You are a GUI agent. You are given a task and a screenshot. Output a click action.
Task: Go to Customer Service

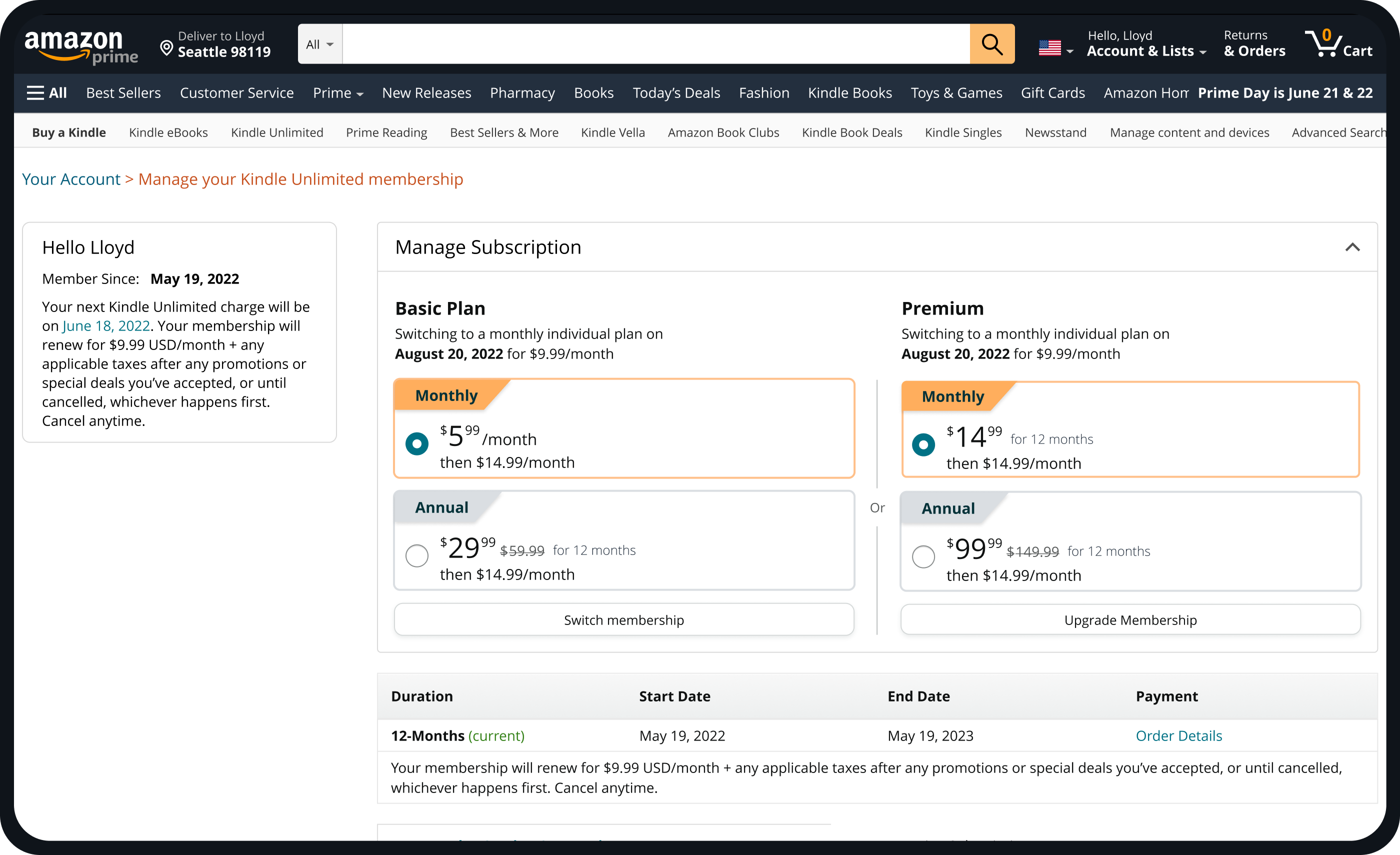click(x=237, y=92)
